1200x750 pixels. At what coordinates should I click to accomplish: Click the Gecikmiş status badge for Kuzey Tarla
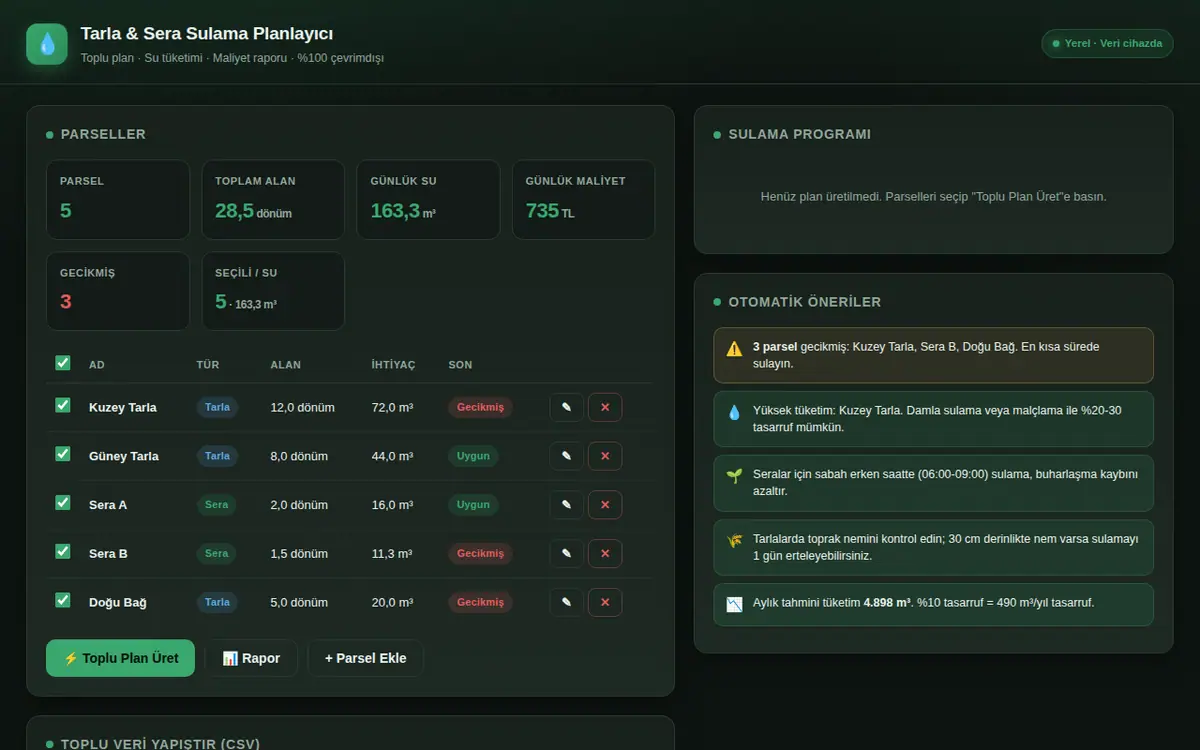[x=480, y=407]
